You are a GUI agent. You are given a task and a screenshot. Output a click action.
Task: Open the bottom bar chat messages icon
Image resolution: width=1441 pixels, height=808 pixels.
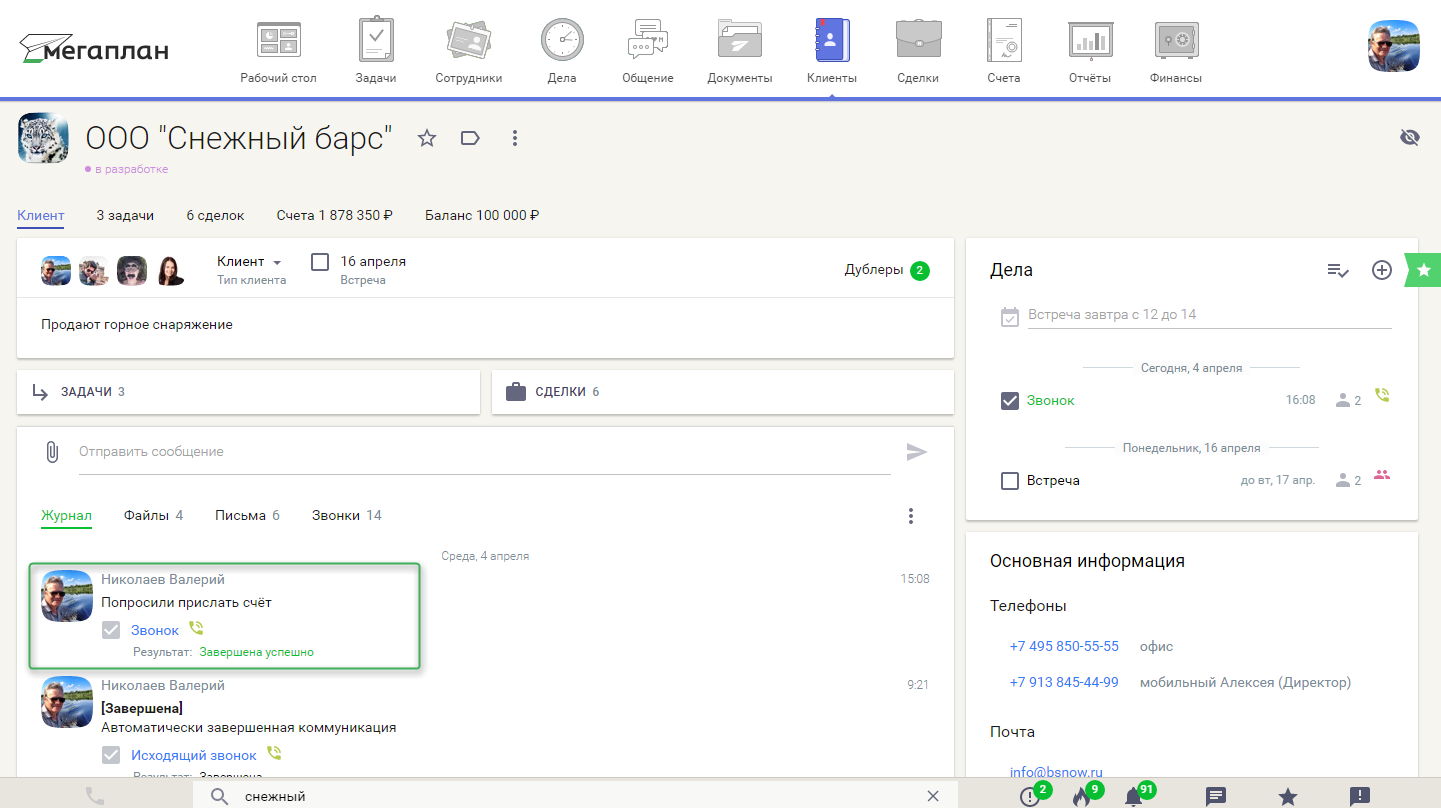point(1216,796)
